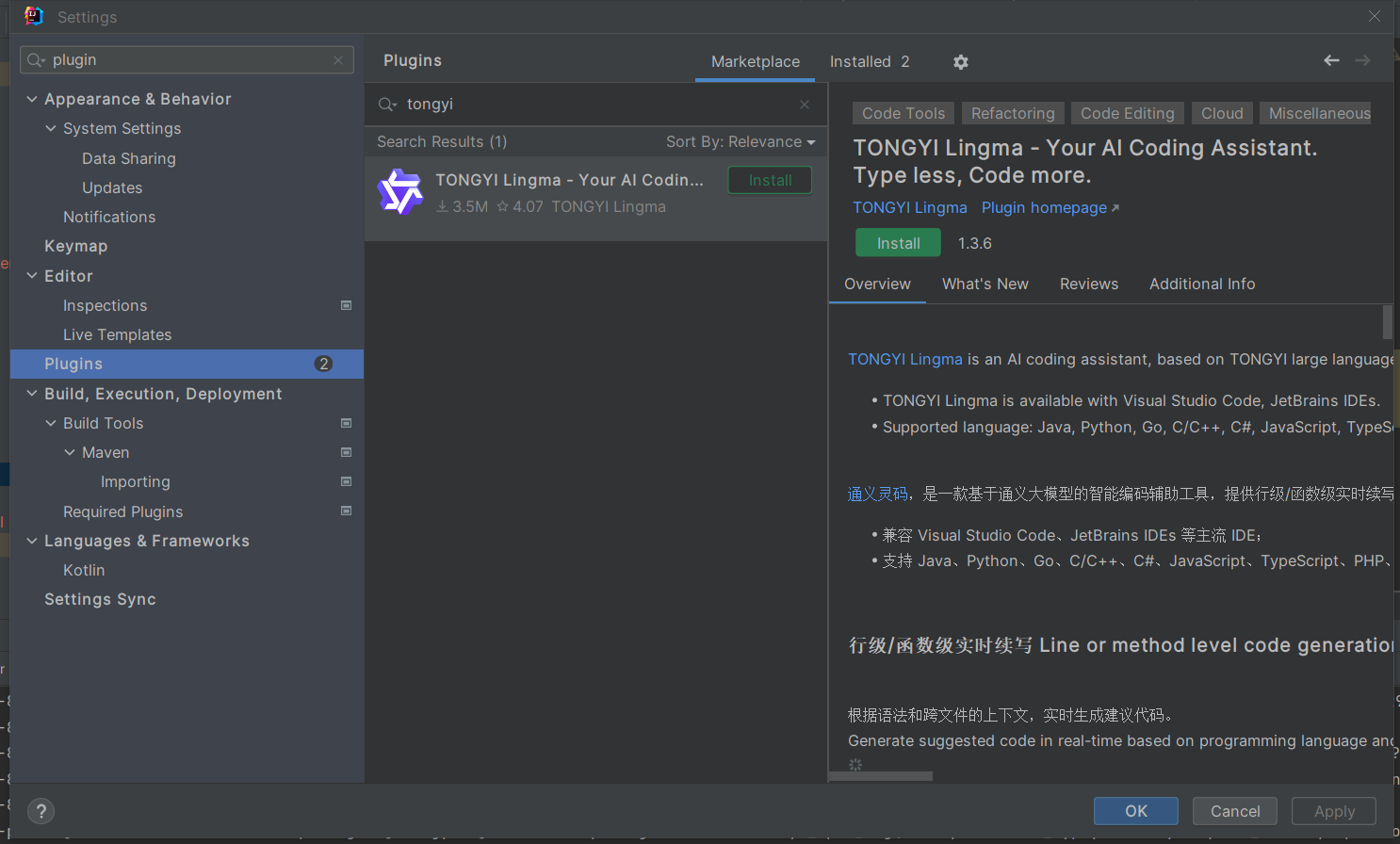Select the Code Tools tag
Image resolution: width=1400 pixels, height=844 pixels.
click(x=903, y=113)
